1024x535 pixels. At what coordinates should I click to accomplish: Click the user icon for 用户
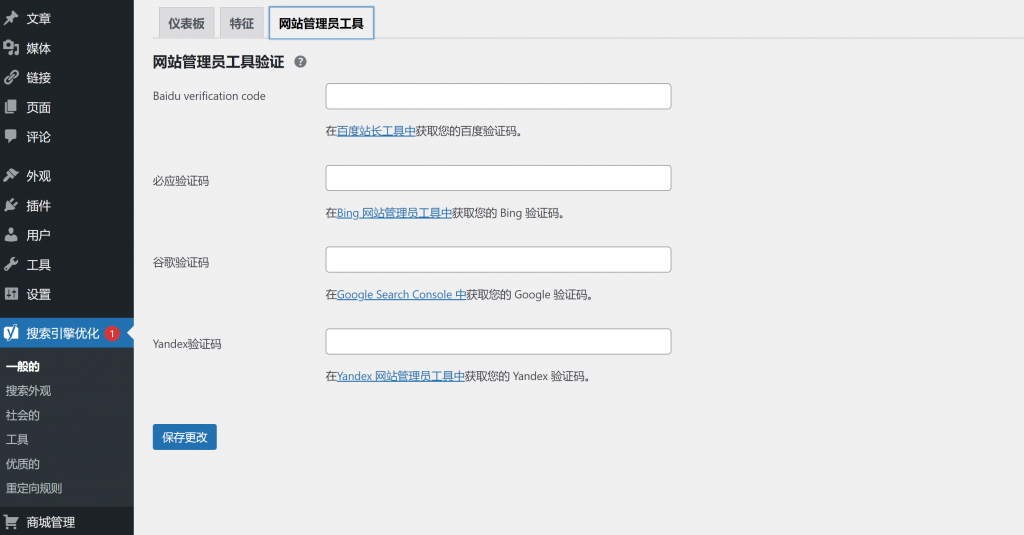[11, 235]
